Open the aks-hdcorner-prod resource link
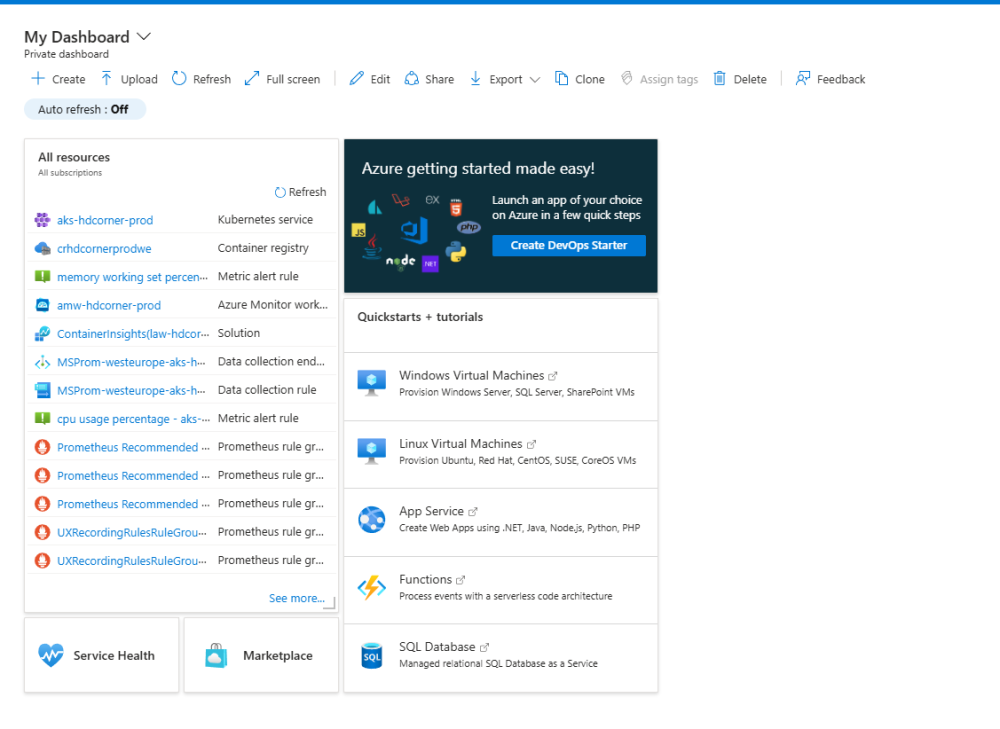The height and width of the screenshot is (729, 1000). 105,220
